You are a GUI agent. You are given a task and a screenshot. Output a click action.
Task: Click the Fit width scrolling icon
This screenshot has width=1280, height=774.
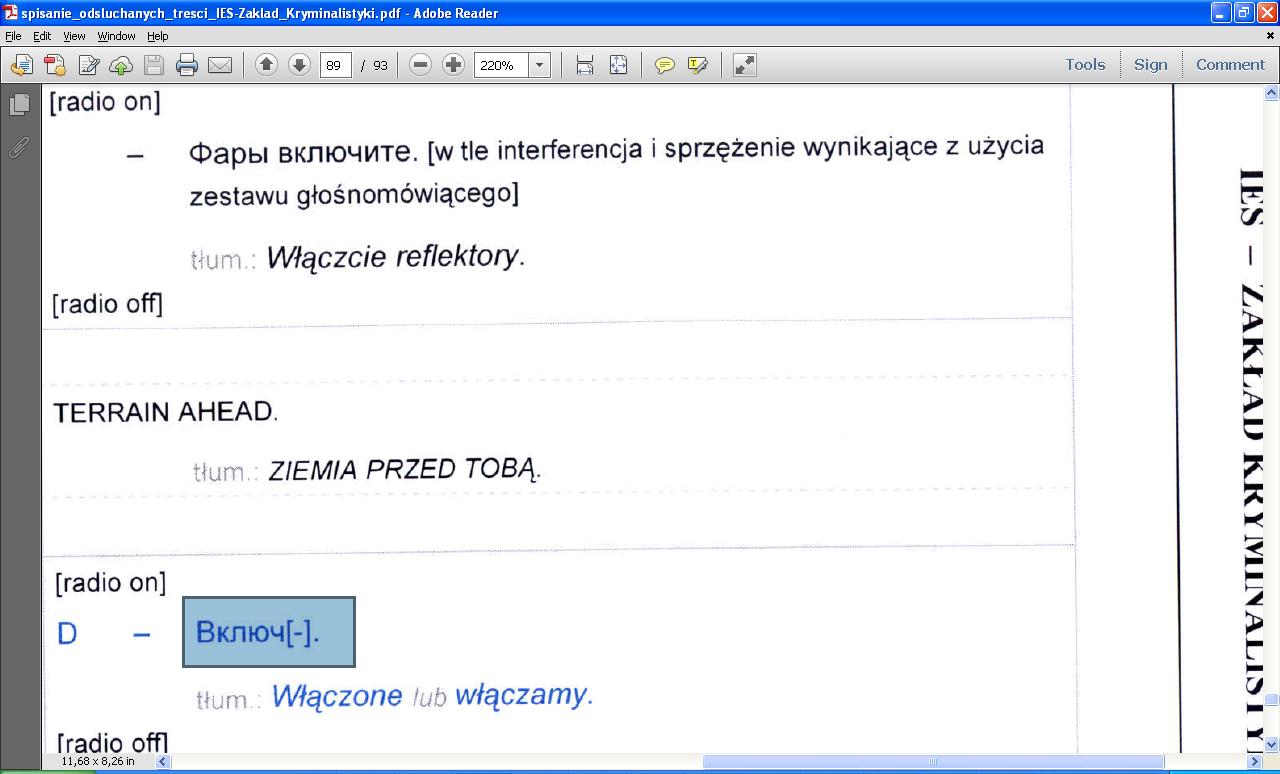click(x=585, y=65)
